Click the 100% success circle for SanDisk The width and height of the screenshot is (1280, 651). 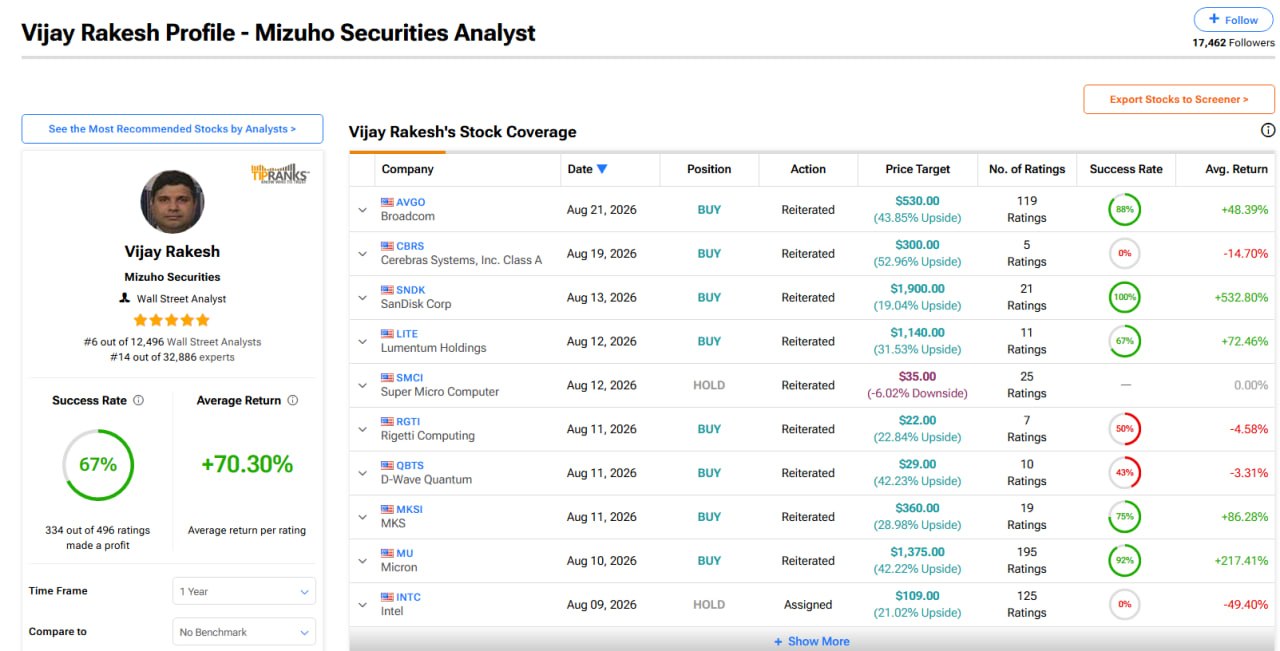1124,298
